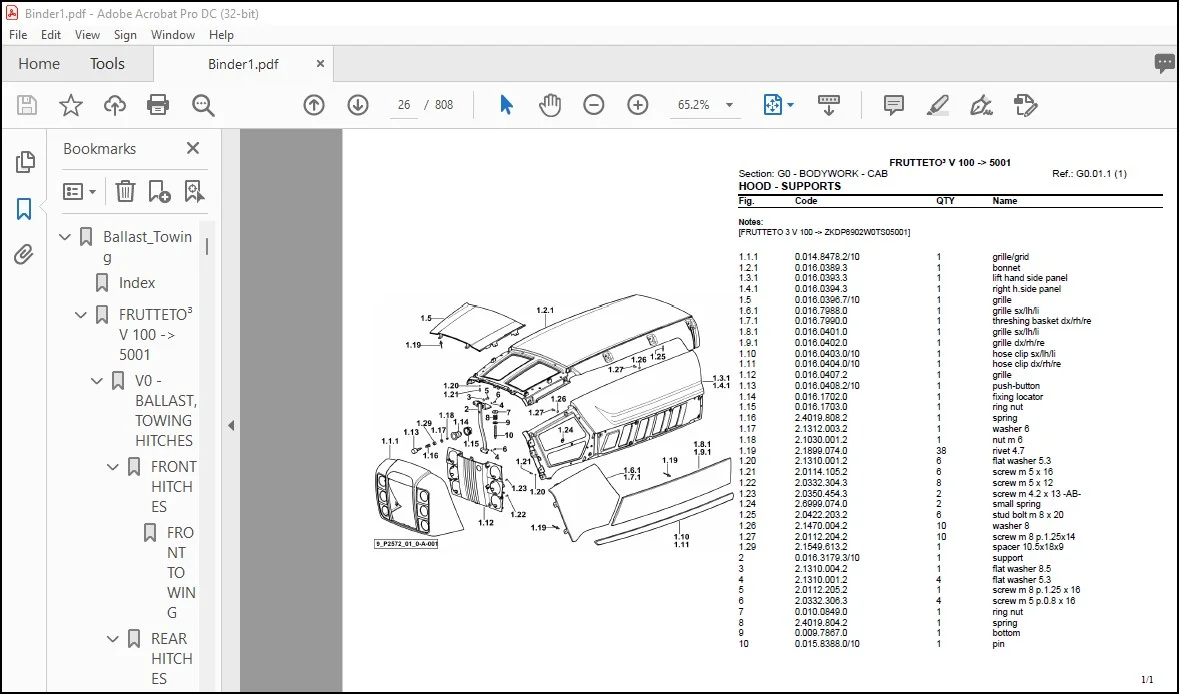Open the bookmarks options menu dropdown
Image resolution: width=1179 pixels, height=694 pixels.
pyautogui.click(x=80, y=192)
